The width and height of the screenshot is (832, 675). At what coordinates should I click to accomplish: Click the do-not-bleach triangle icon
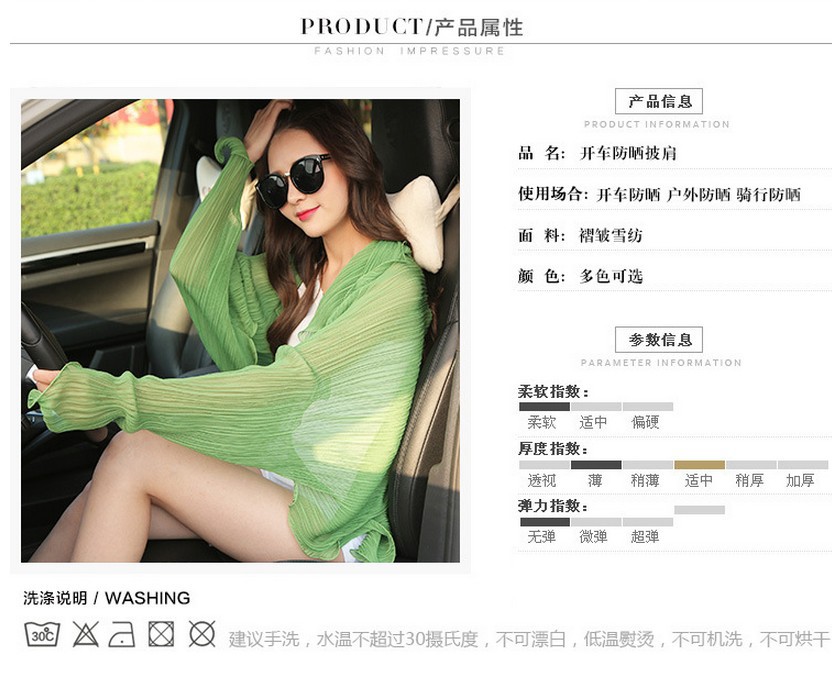85,634
